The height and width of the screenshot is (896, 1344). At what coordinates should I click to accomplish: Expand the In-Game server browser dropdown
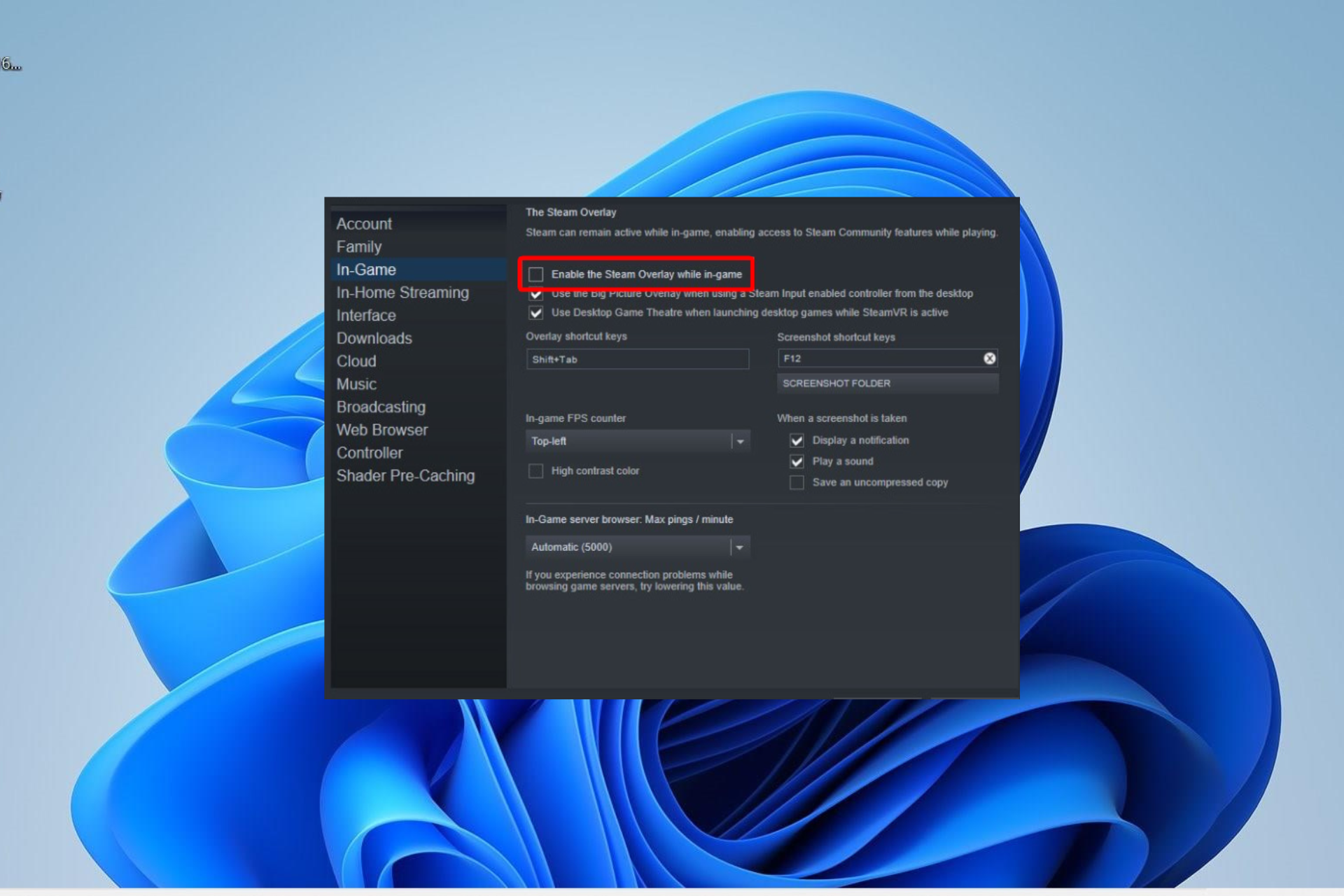click(x=740, y=547)
